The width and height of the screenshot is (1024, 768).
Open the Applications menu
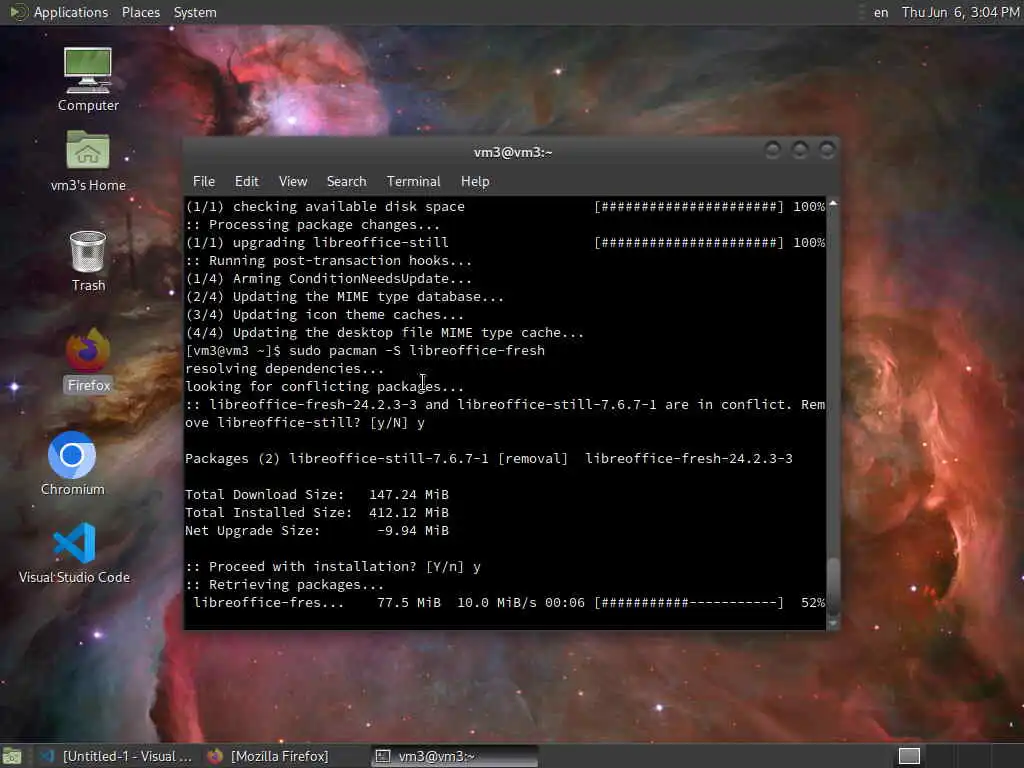pyautogui.click(x=71, y=12)
